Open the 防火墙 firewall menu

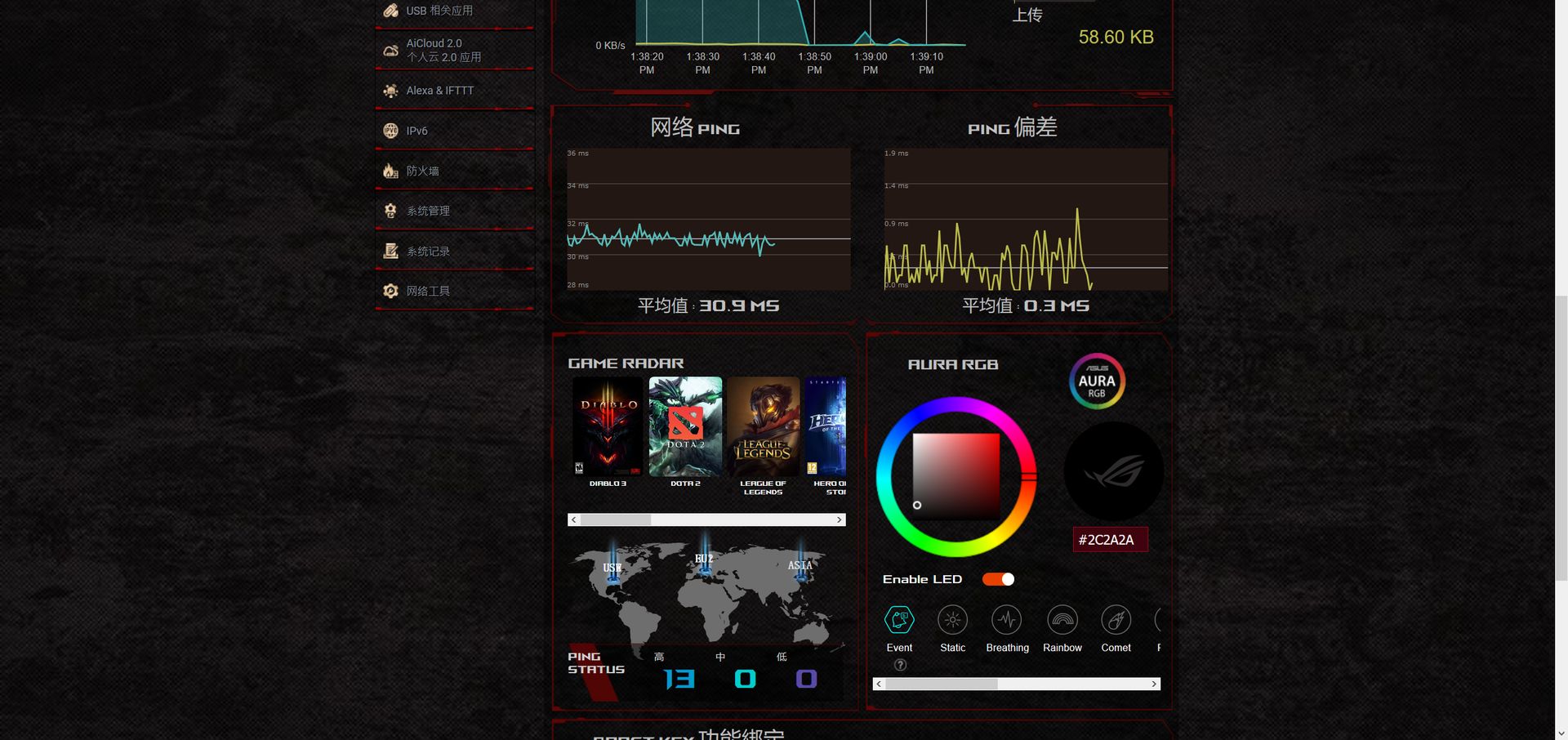(454, 171)
